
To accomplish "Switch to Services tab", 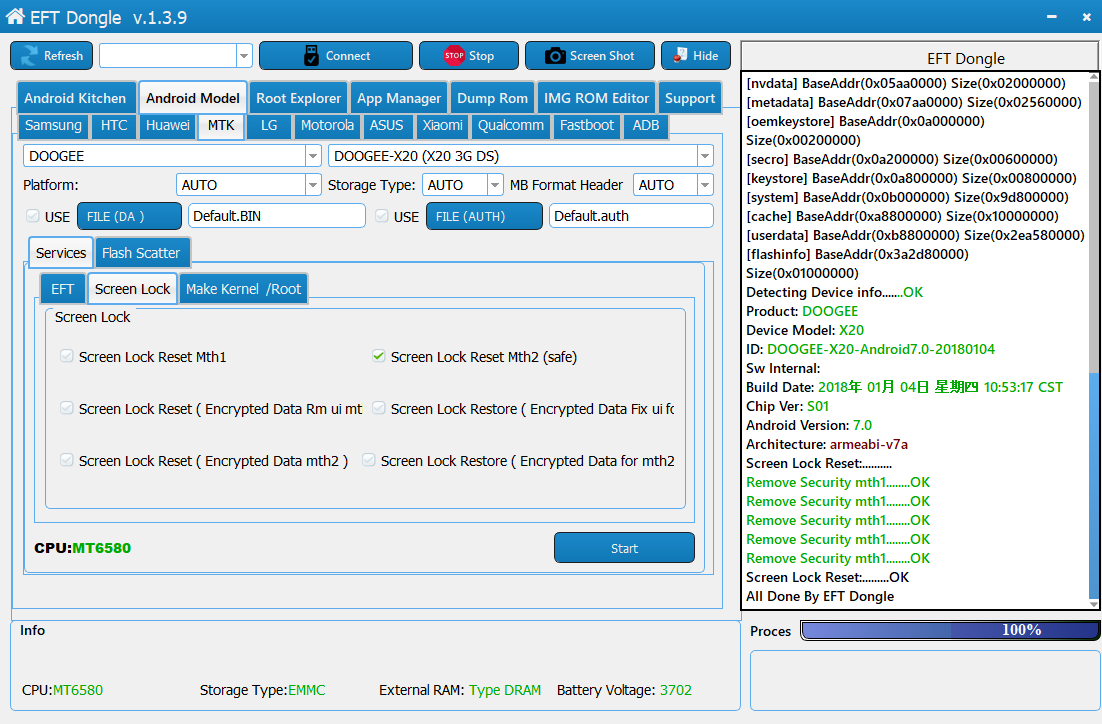I will click(x=61, y=253).
